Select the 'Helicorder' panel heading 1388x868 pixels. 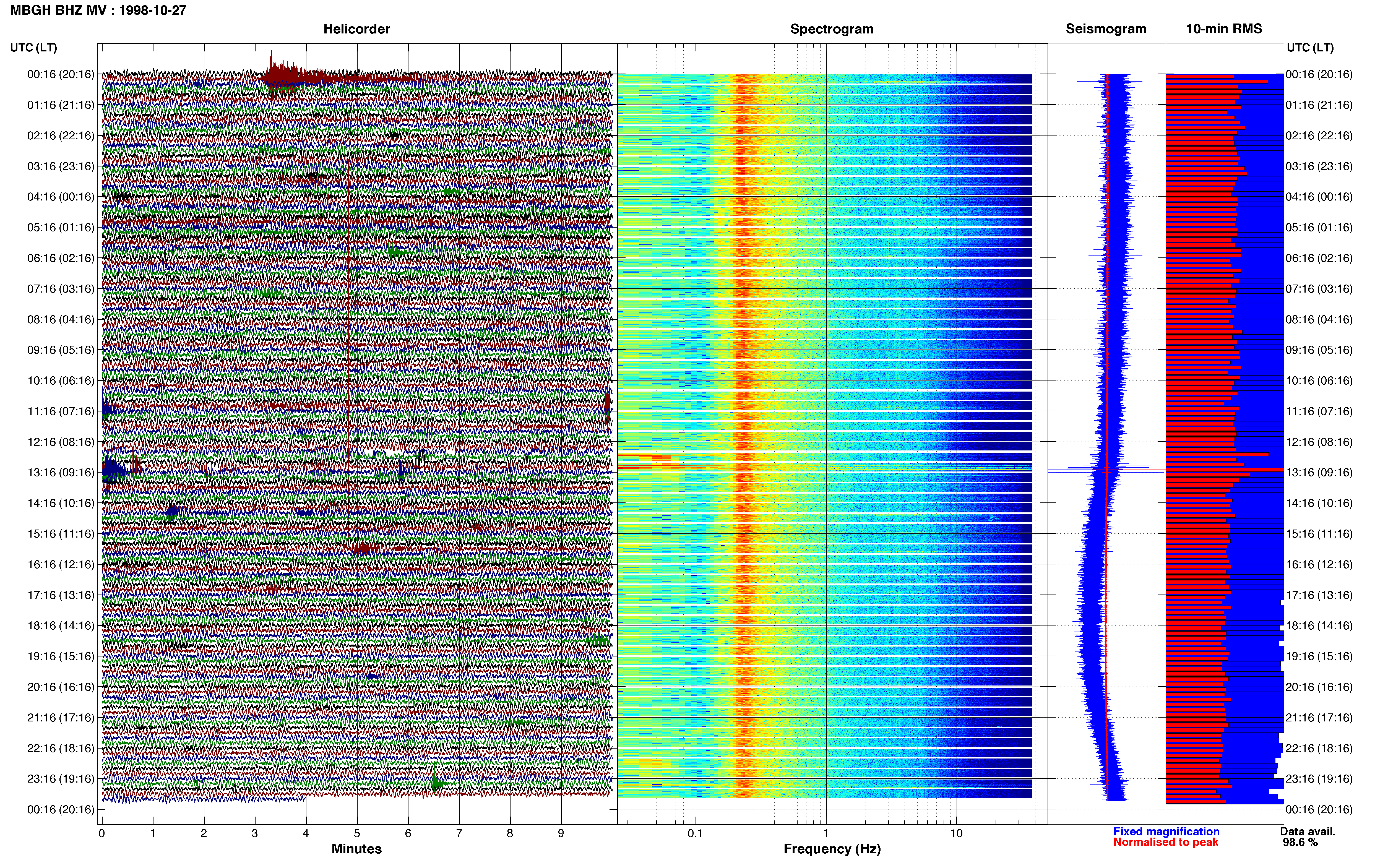point(356,29)
